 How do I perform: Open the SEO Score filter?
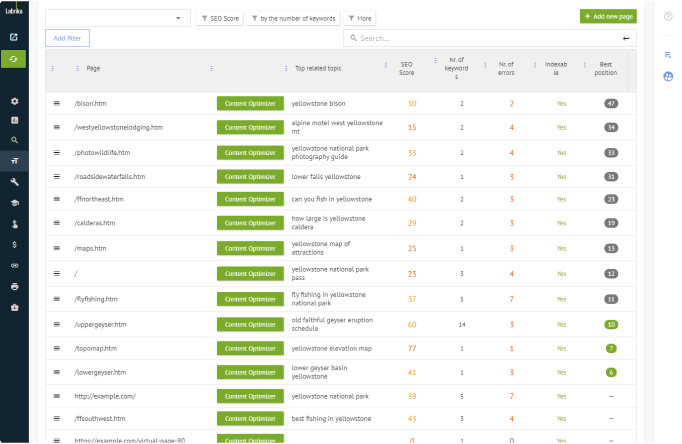[x=219, y=18]
